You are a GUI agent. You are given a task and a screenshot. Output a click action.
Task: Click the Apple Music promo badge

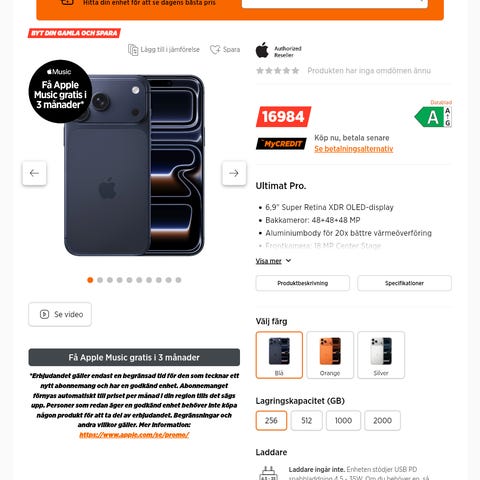tap(60, 91)
